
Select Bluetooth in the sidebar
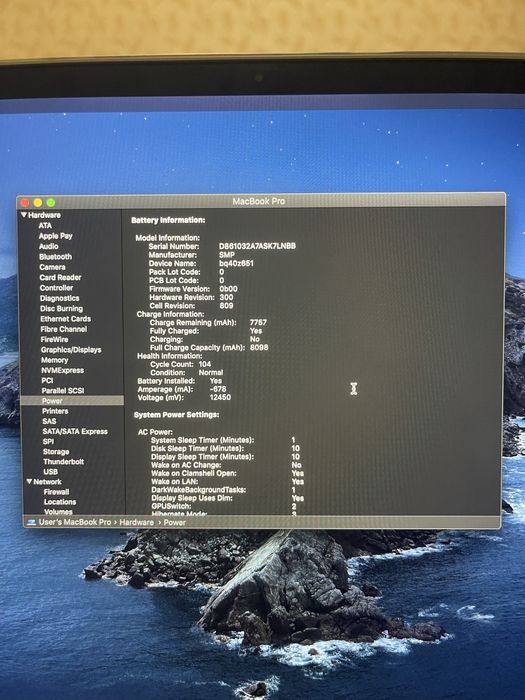[55, 257]
